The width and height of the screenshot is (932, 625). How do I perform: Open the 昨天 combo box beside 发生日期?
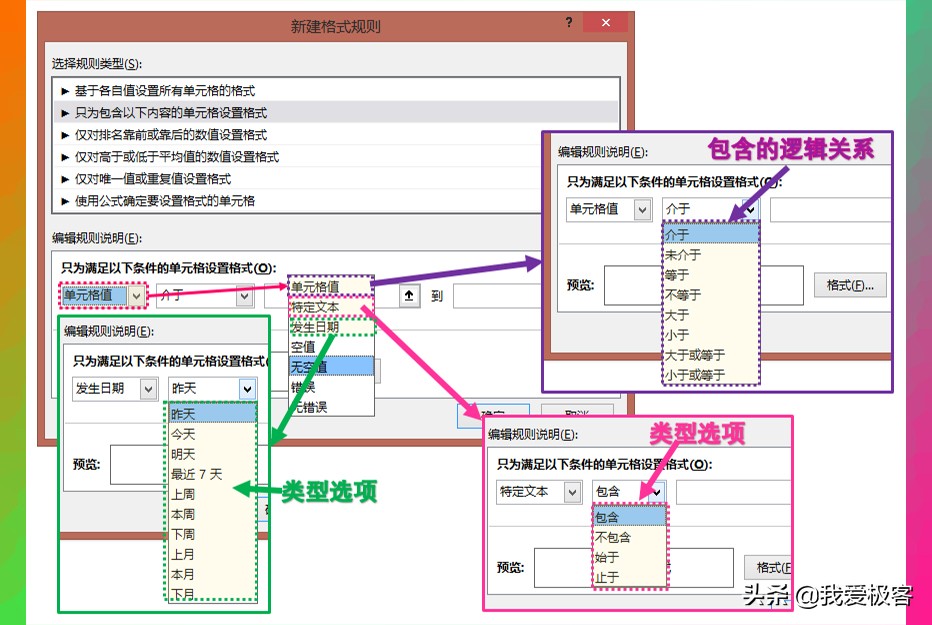(x=212, y=389)
